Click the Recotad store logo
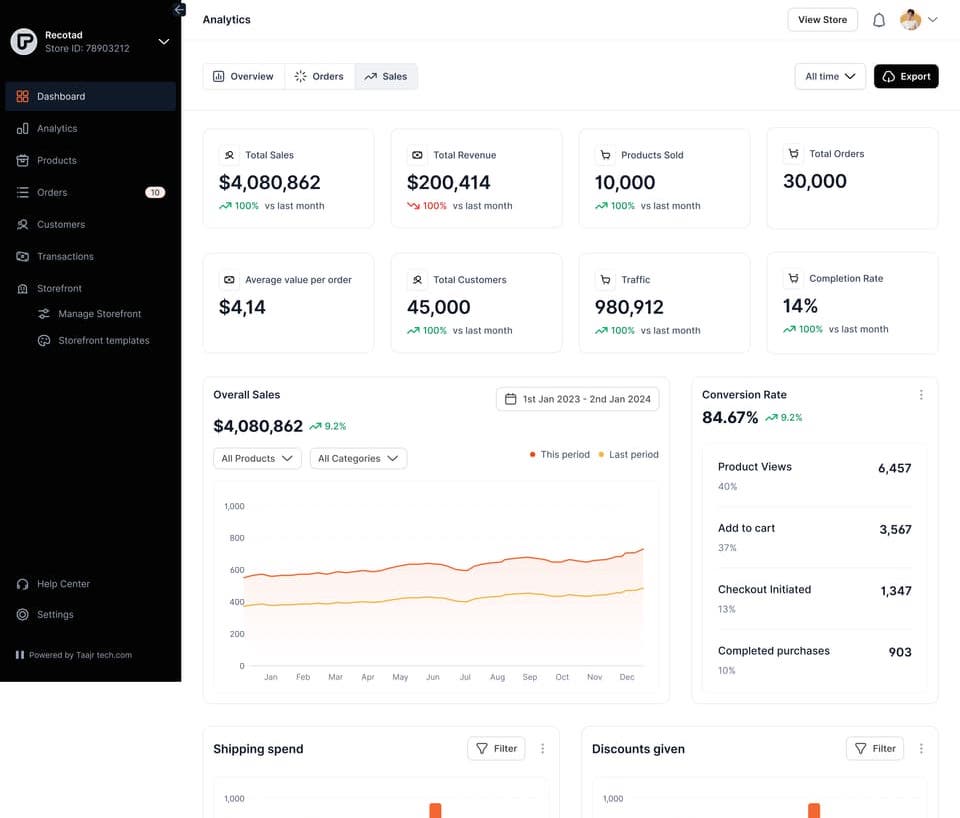 coord(24,42)
